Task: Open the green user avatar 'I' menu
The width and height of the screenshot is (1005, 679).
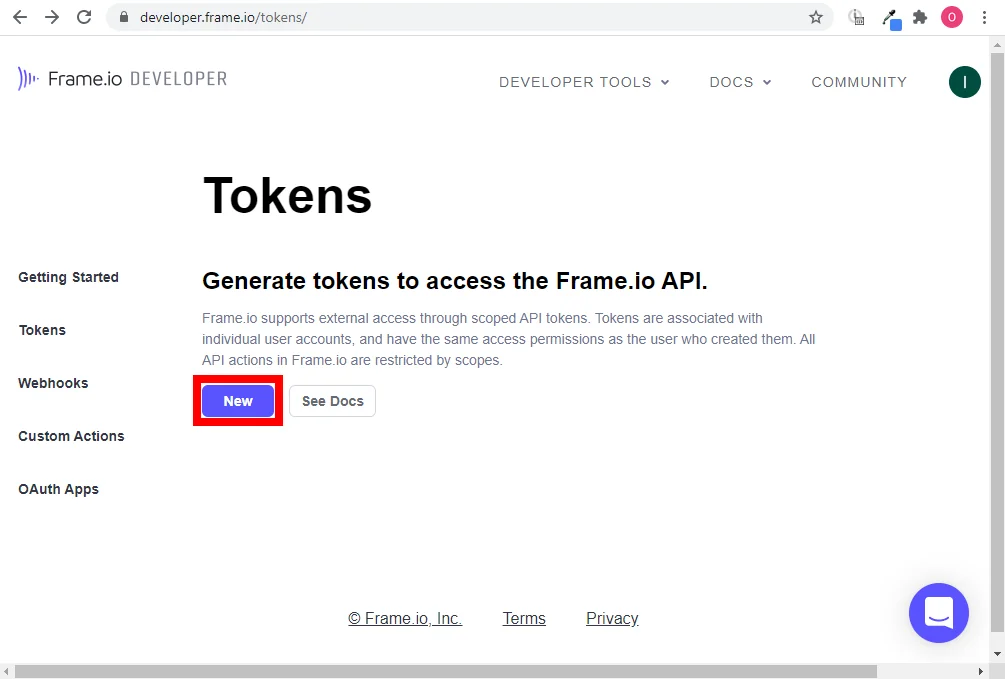Action: (x=965, y=82)
